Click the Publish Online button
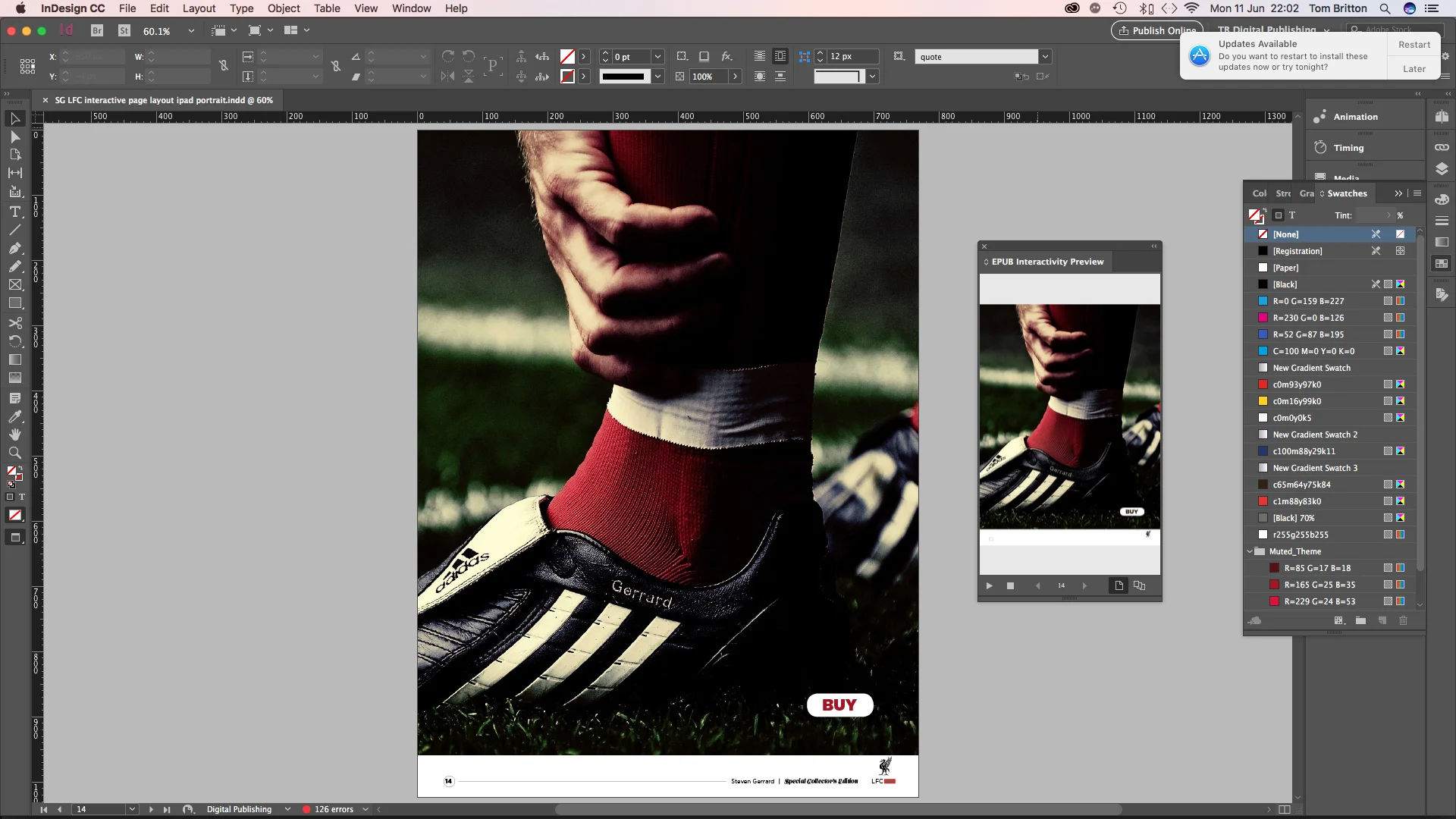The height and width of the screenshot is (819, 1456). [1157, 30]
